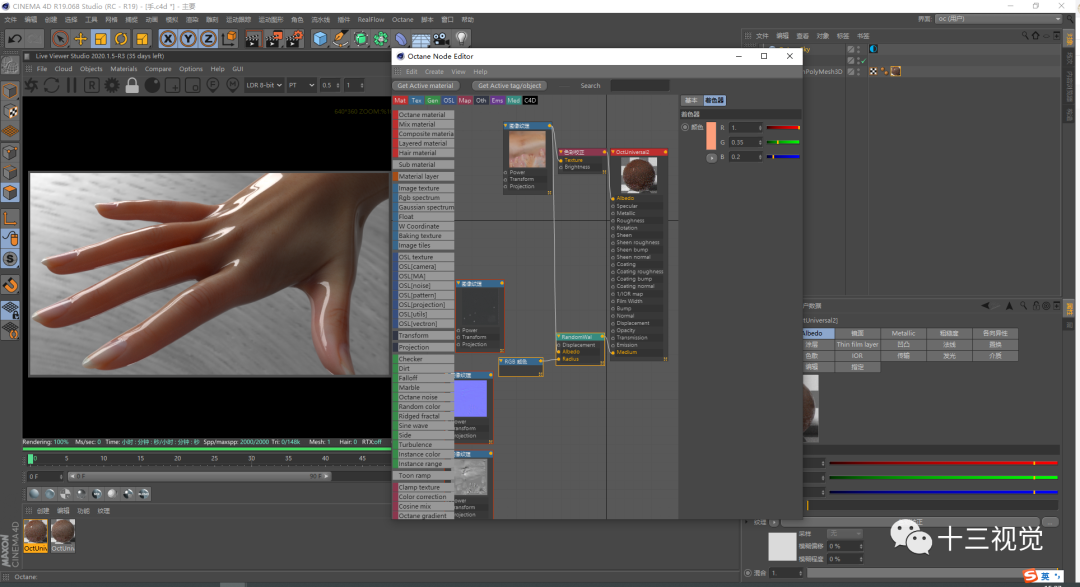Click the green Subdivision Surface generator icon

coord(361,39)
